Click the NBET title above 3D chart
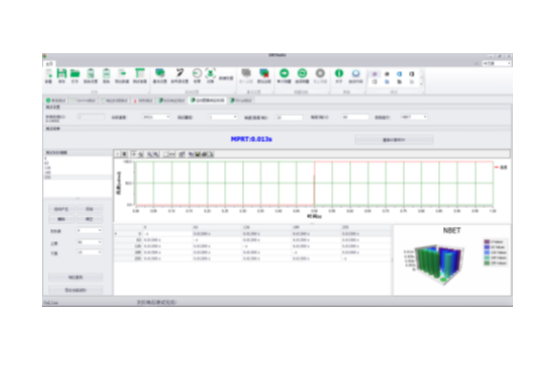540x380 pixels. (x=451, y=231)
